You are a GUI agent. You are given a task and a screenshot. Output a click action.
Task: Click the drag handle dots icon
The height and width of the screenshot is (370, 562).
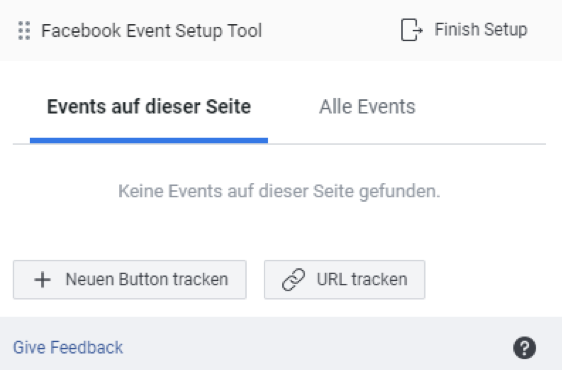(24, 30)
